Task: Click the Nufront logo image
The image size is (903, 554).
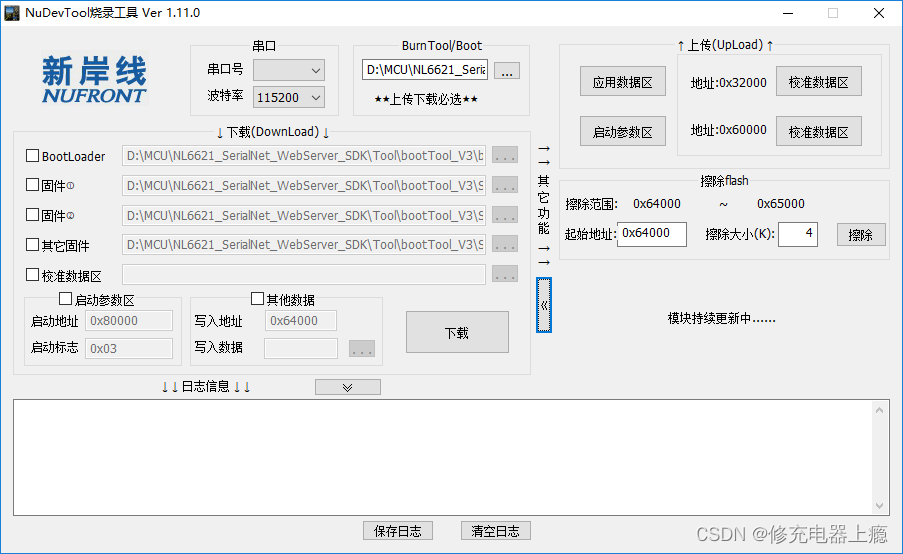Action: (x=95, y=79)
